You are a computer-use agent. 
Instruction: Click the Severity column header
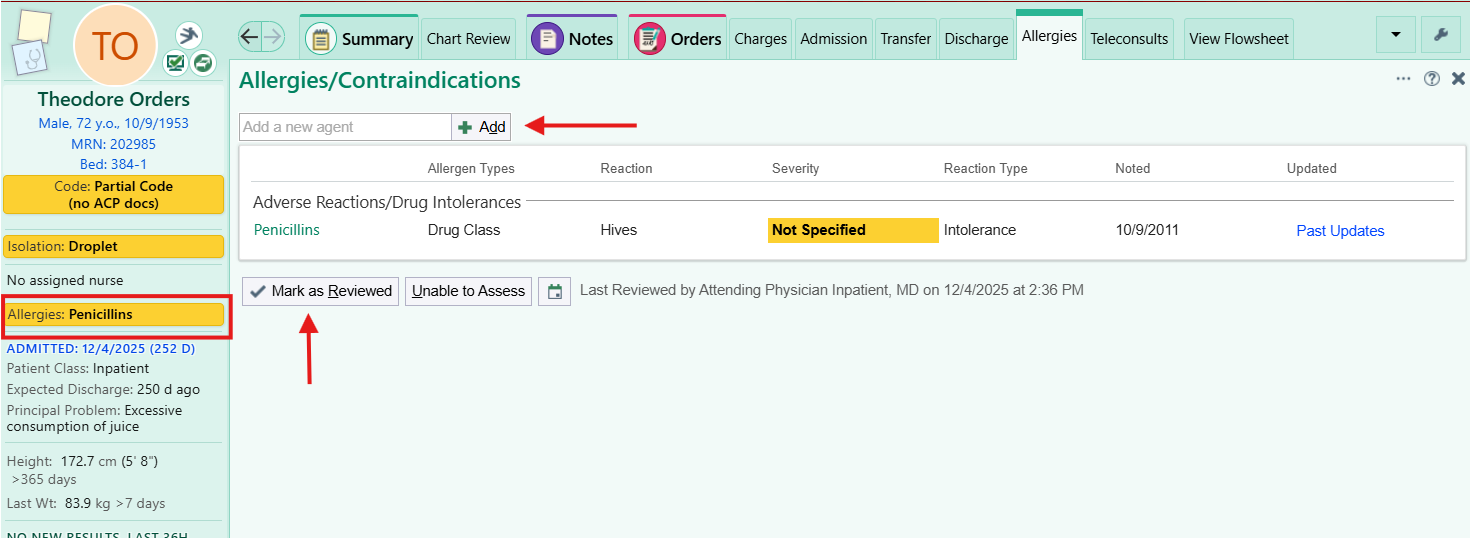796,168
